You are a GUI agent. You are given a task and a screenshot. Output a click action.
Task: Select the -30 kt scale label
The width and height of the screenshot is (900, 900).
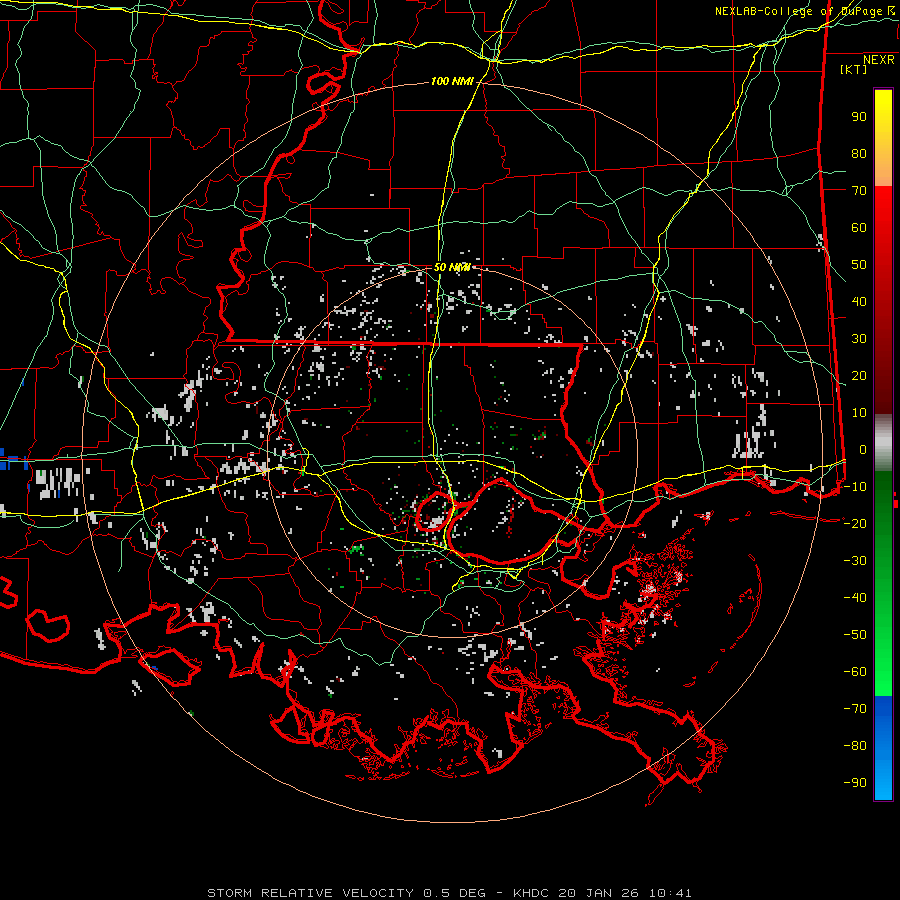click(x=855, y=561)
